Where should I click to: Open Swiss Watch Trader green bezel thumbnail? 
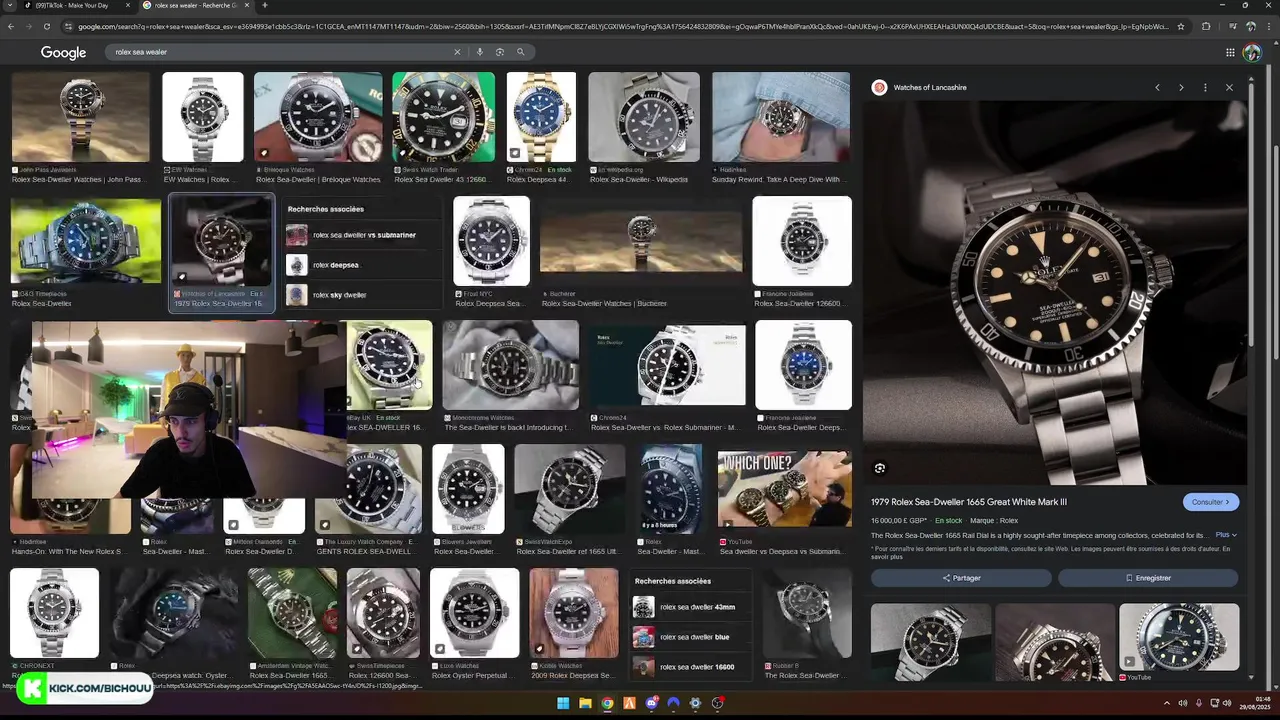[x=443, y=117]
